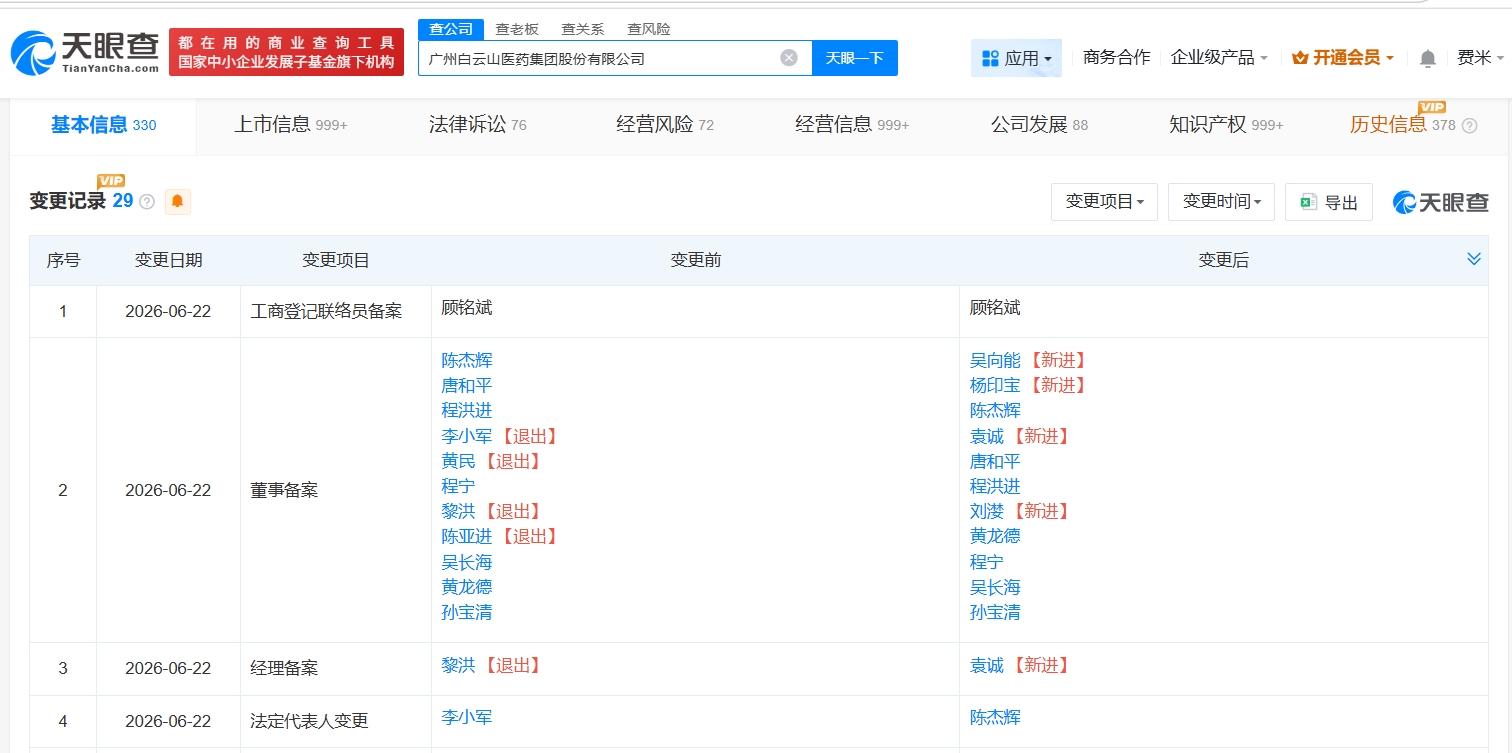Open the 黄民 person link

click(x=458, y=461)
